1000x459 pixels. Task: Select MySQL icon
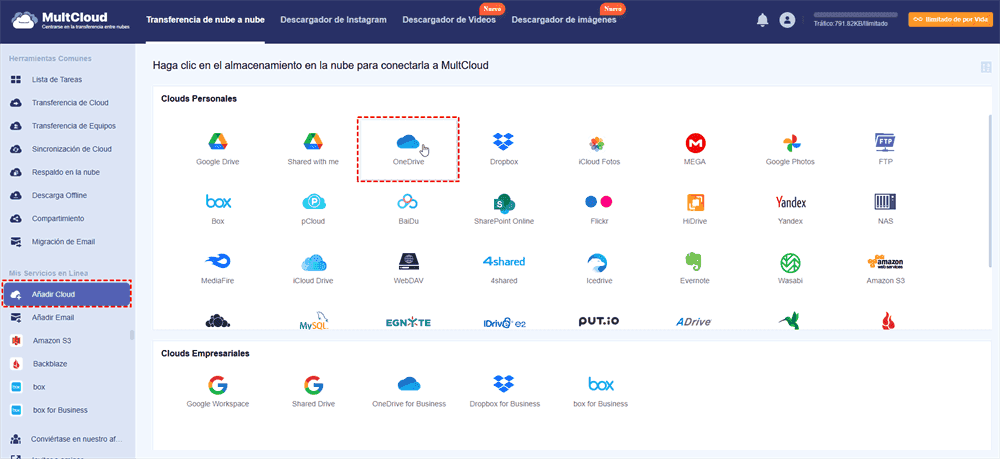pos(313,322)
